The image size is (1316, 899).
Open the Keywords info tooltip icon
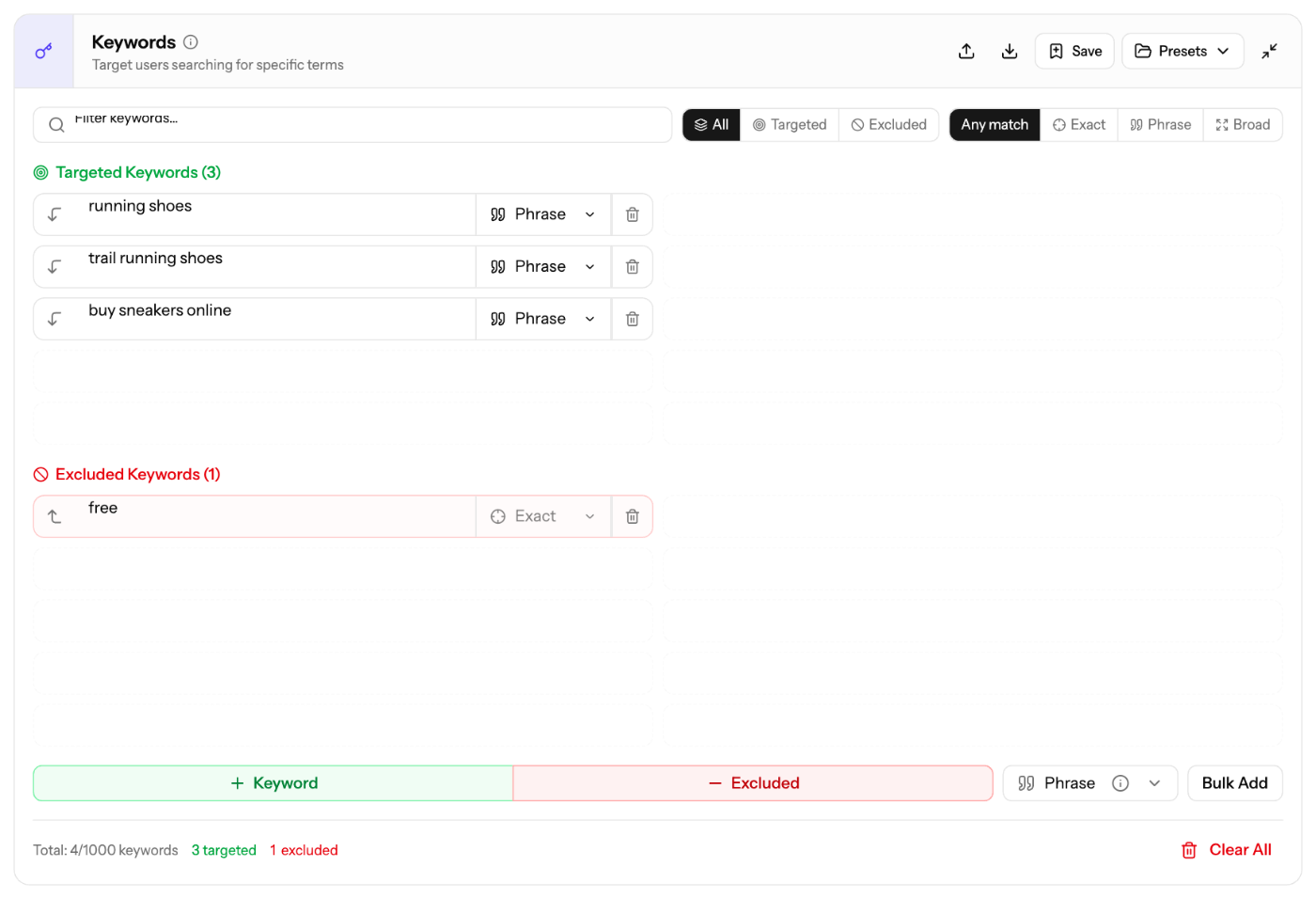tap(191, 42)
